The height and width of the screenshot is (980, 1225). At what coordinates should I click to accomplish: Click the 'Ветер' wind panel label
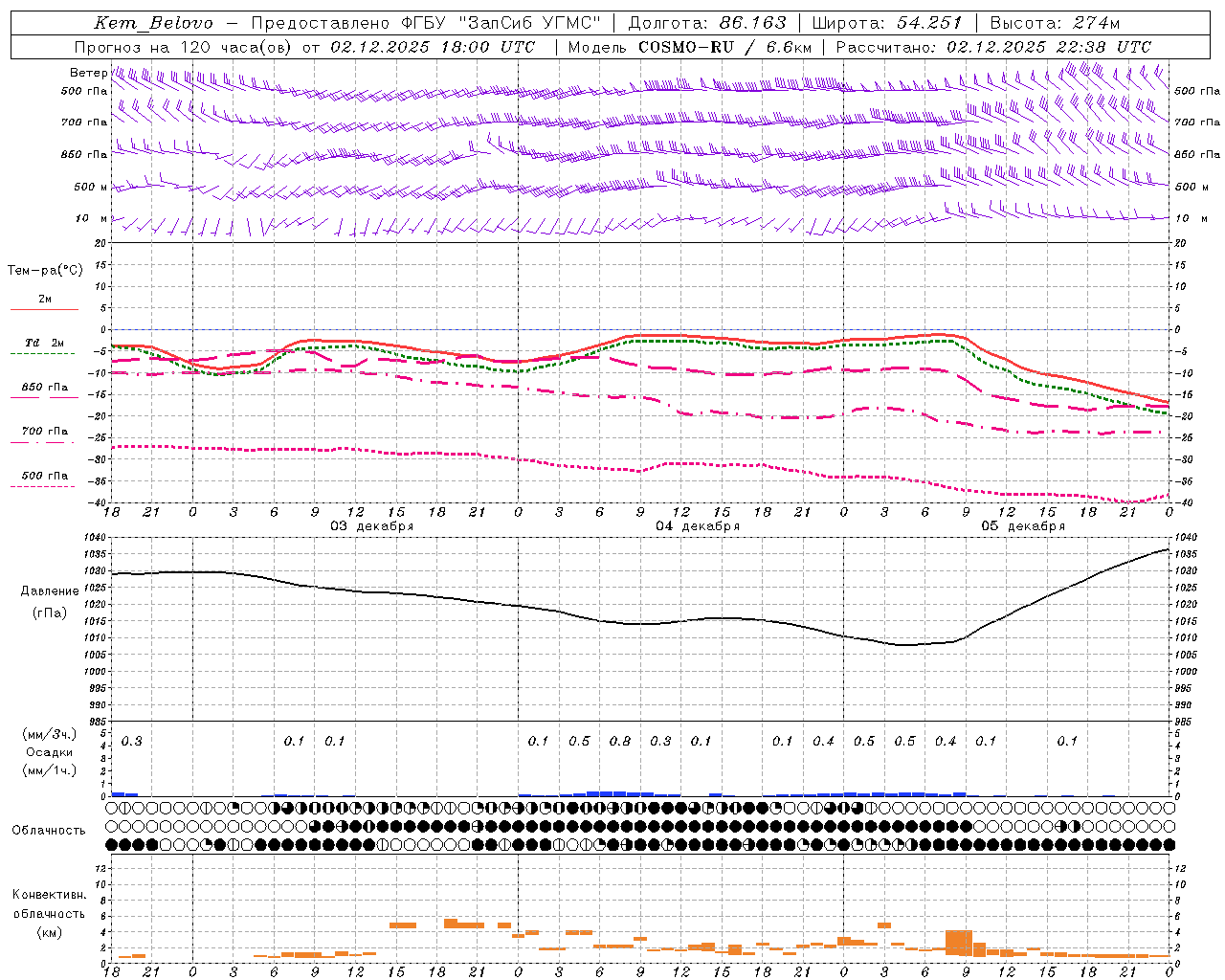point(89,73)
